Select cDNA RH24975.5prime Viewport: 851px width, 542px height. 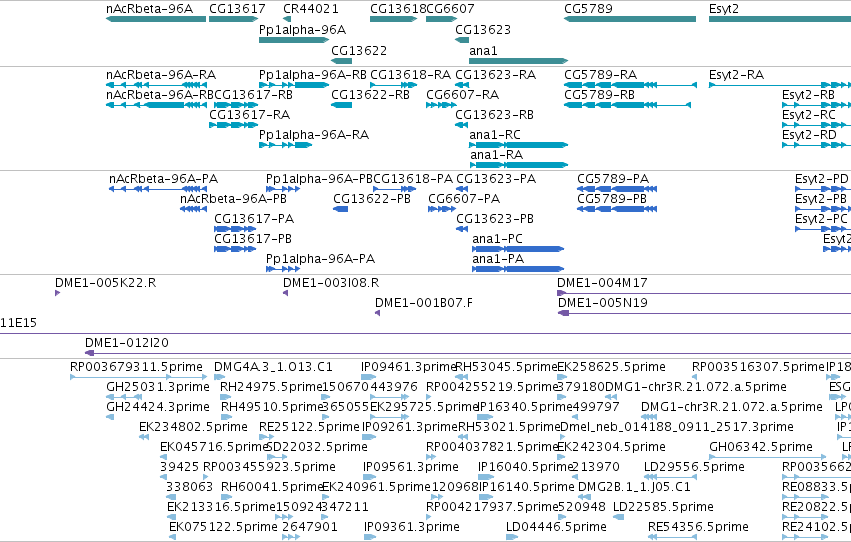click(226, 397)
